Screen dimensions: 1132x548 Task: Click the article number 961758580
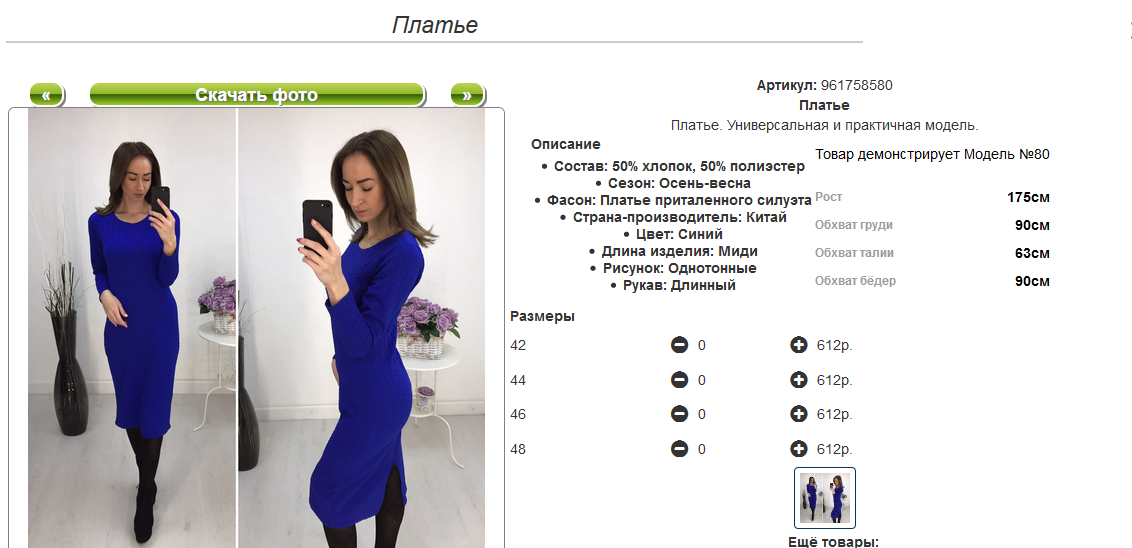pos(857,85)
